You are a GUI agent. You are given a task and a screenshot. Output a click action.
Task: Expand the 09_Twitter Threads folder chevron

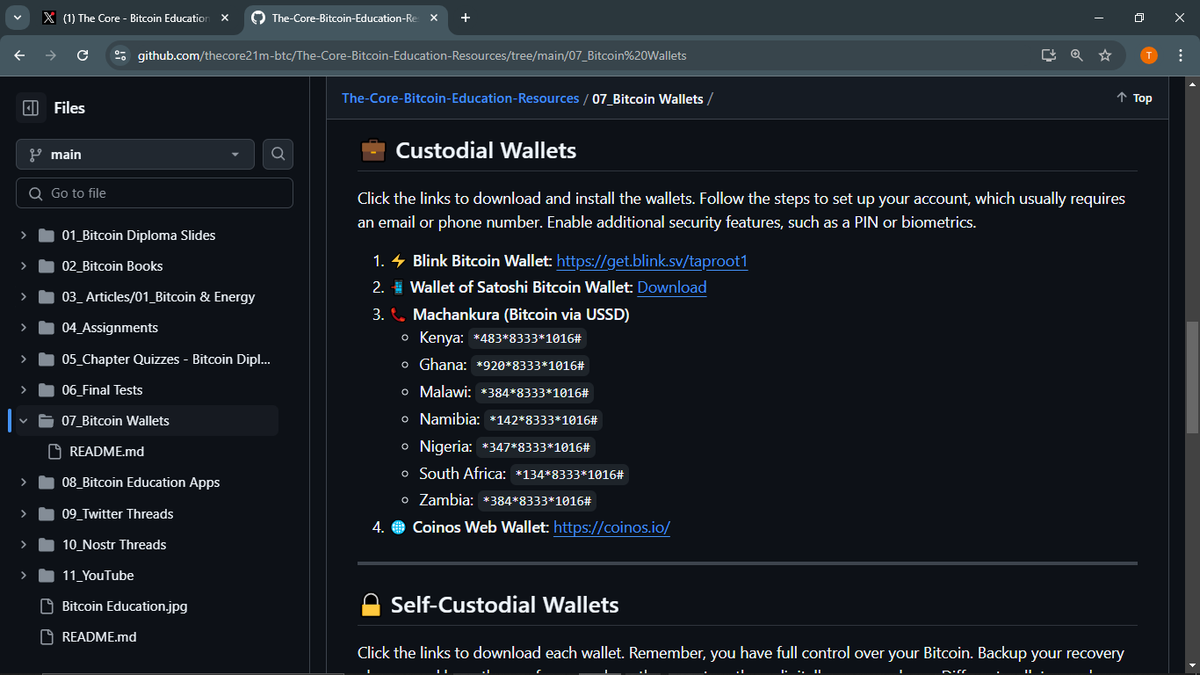pyautogui.click(x=23, y=514)
